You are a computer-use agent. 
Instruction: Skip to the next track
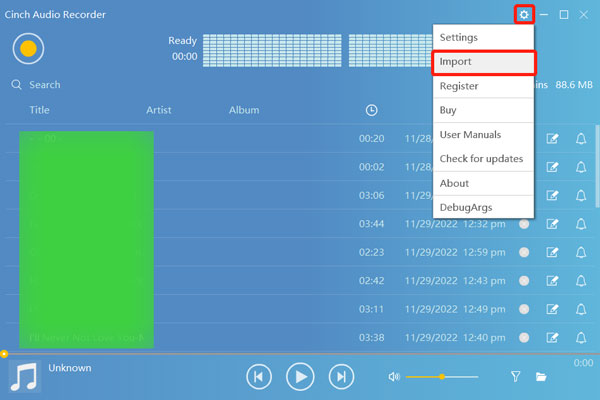click(x=342, y=376)
